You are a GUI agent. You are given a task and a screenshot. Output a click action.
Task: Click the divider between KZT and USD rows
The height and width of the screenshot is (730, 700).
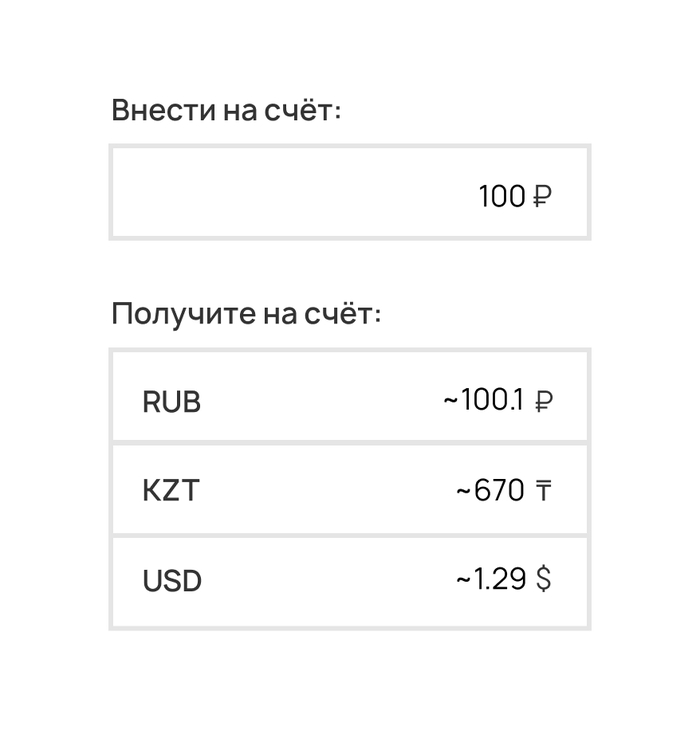click(349, 535)
